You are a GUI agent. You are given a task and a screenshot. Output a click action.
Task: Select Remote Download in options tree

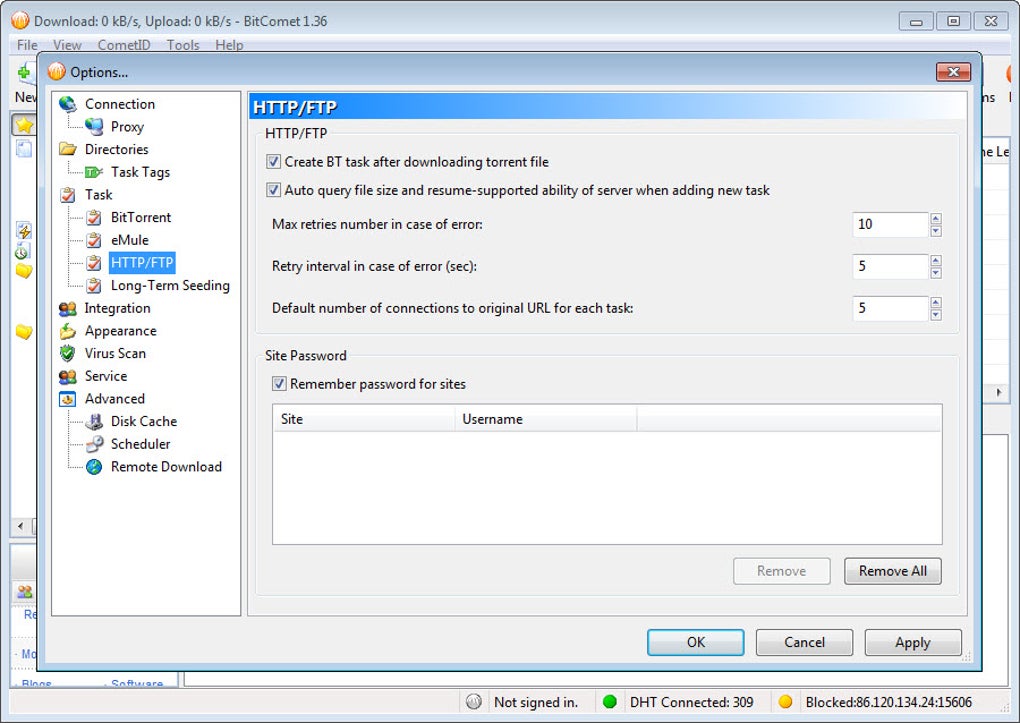[166, 467]
